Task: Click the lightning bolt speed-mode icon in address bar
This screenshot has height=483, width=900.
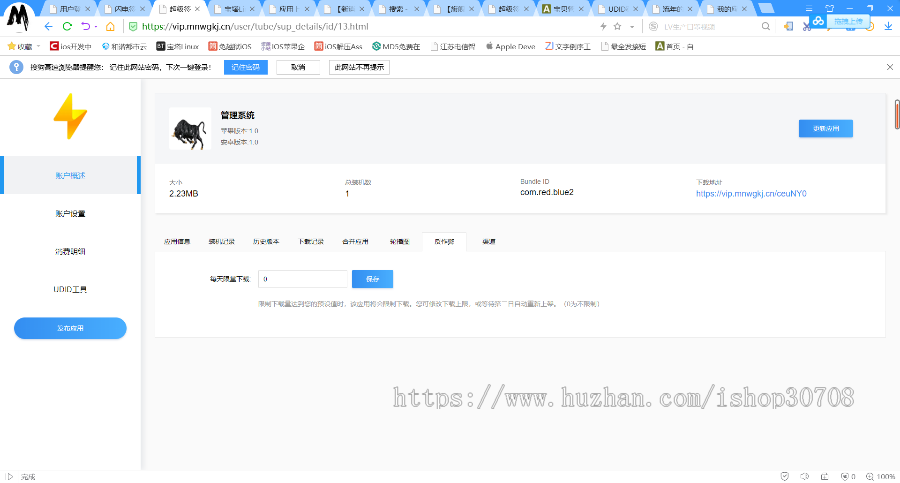Action: point(603,26)
